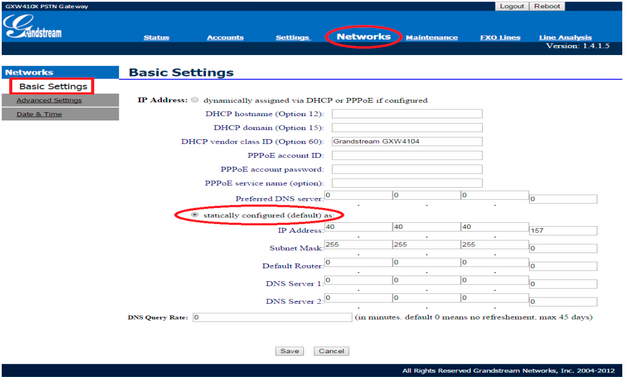
Task: Open the Status tab
Action: click(x=156, y=37)
